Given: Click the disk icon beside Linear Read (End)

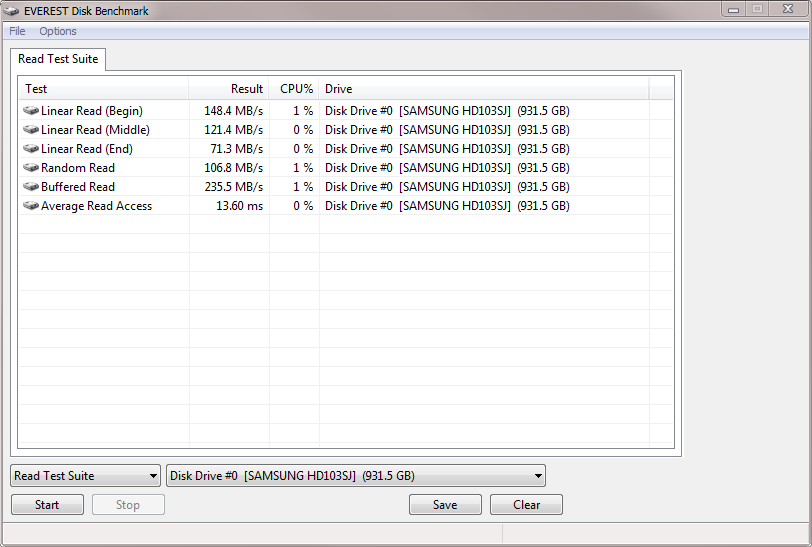Looking at the screenshot, I should [x=31, y=149].
